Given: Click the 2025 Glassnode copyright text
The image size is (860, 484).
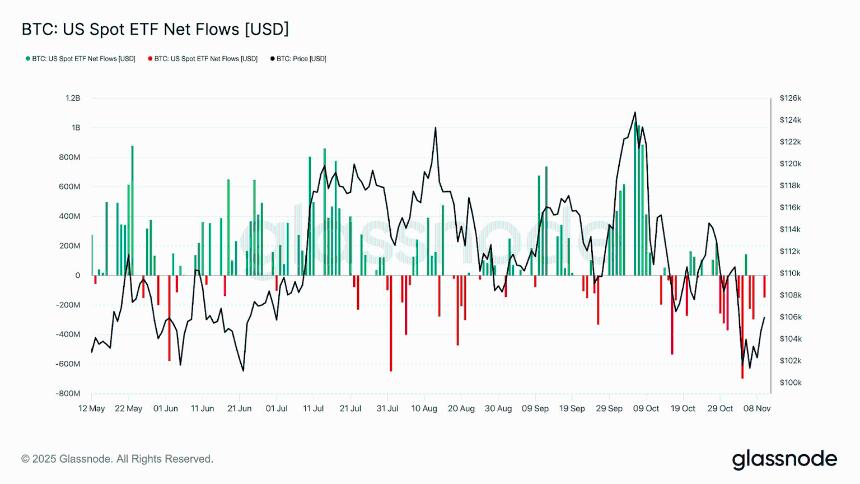Looking at the screenshot, I should [x=117, y=459].
